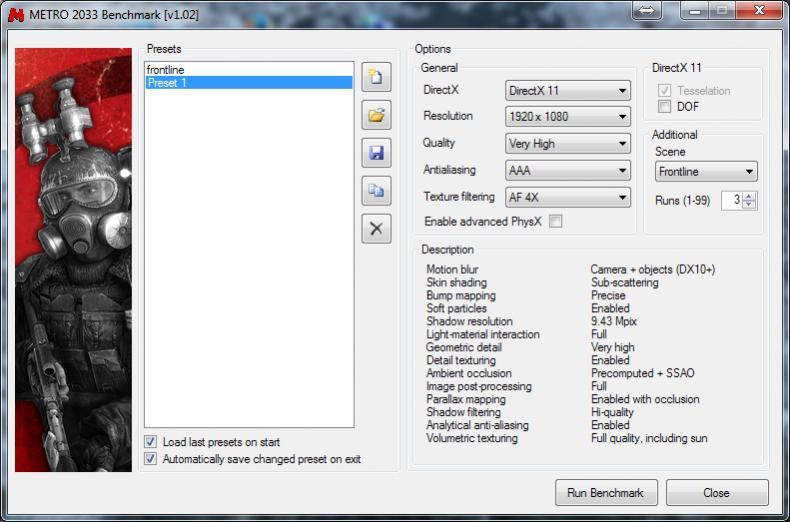Image resolution: width=790 pixels, height=522 pixels.
Task: Click the Precomputed + SSAO value
Action: [642, 373]
